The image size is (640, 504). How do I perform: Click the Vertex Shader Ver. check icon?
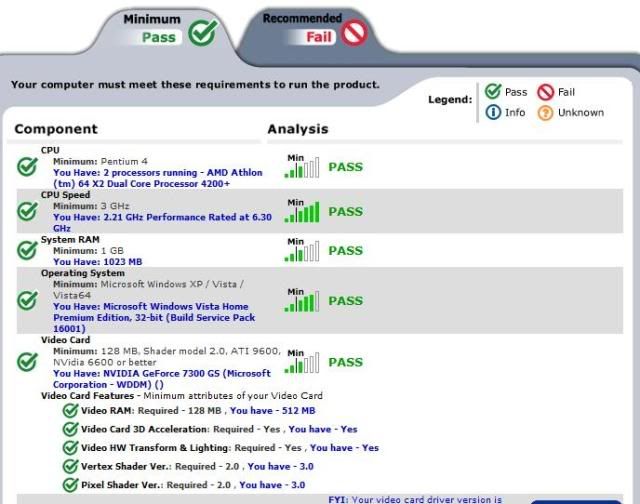(70, 466)
